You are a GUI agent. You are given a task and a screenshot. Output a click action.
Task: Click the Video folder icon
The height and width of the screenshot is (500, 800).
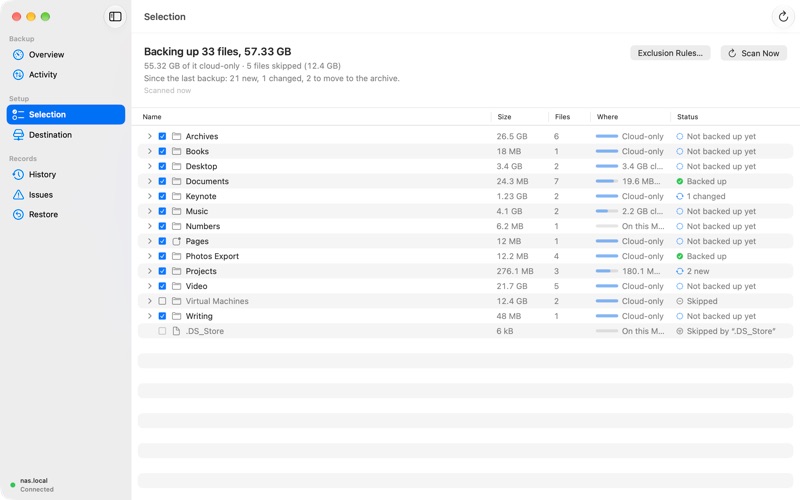tap(177, 286)
